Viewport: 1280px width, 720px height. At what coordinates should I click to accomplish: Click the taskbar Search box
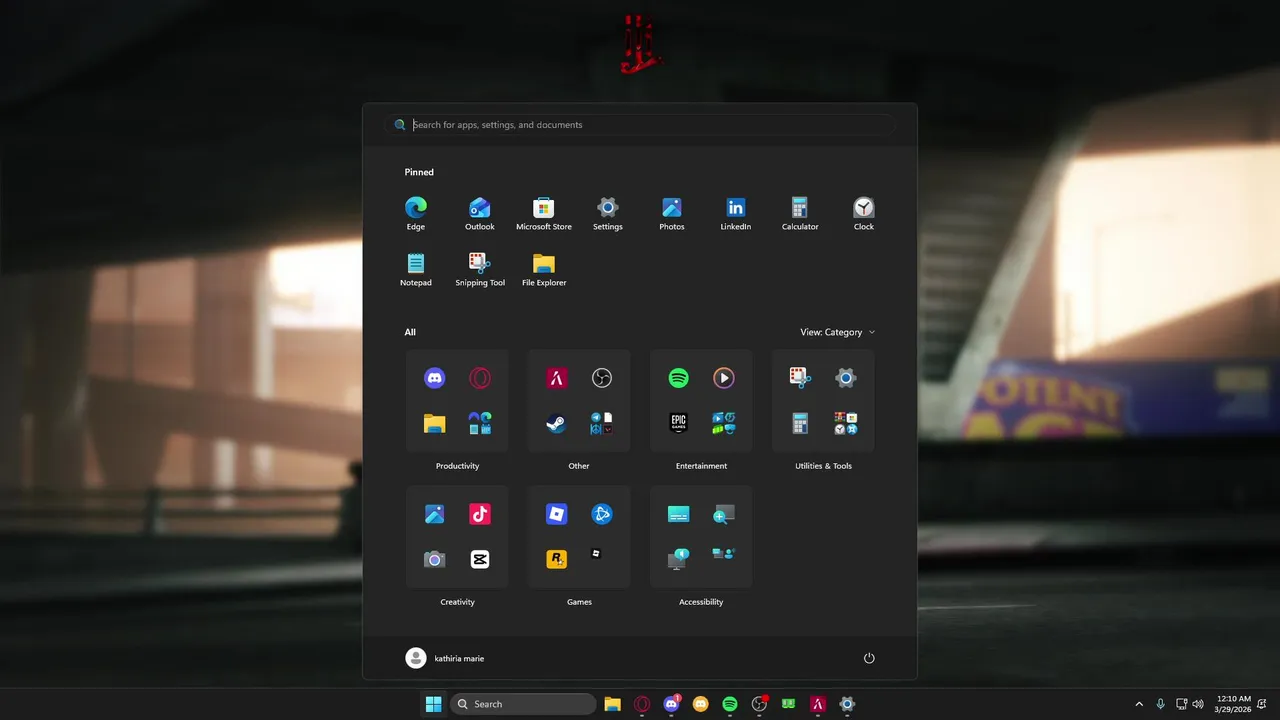(523, 704)
